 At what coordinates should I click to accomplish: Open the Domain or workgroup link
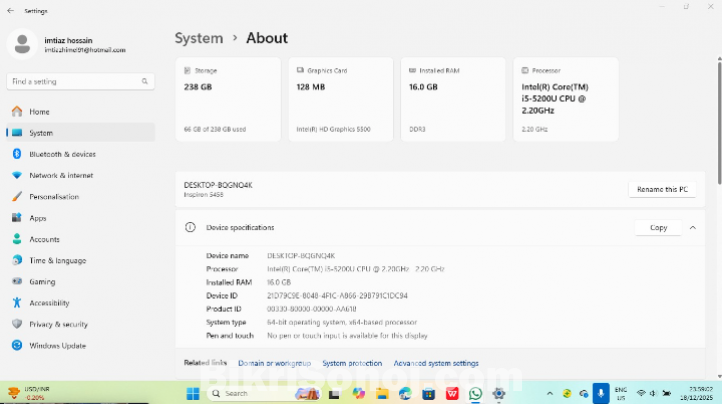(x=274, y=363)
